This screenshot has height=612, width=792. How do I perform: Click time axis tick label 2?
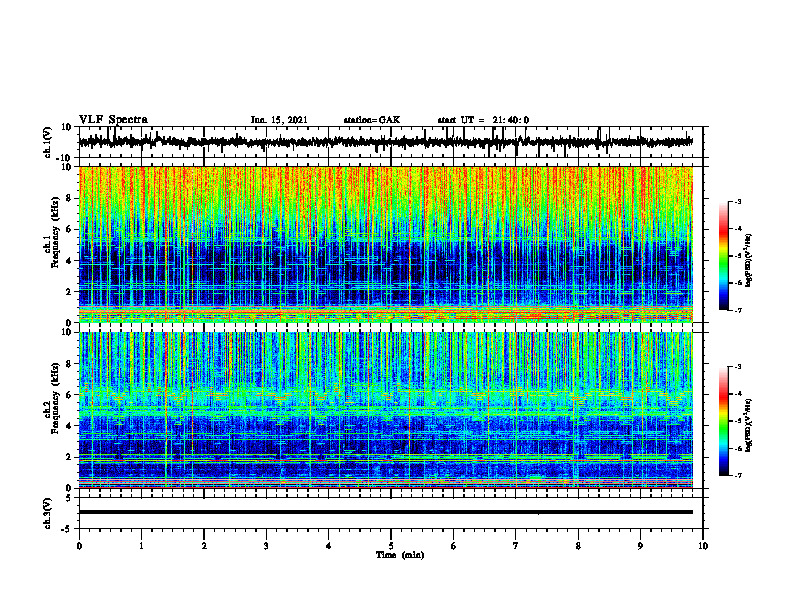204,546
